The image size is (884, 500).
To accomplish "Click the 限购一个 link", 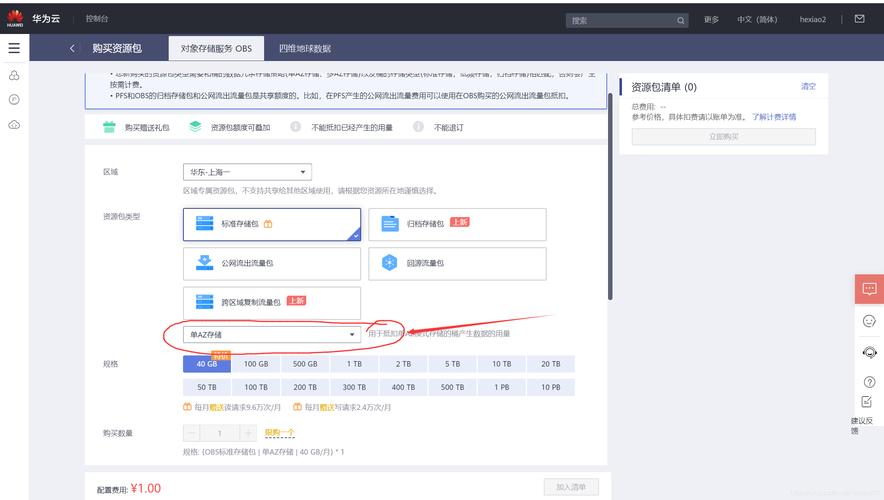I will [x=280, y=433].
